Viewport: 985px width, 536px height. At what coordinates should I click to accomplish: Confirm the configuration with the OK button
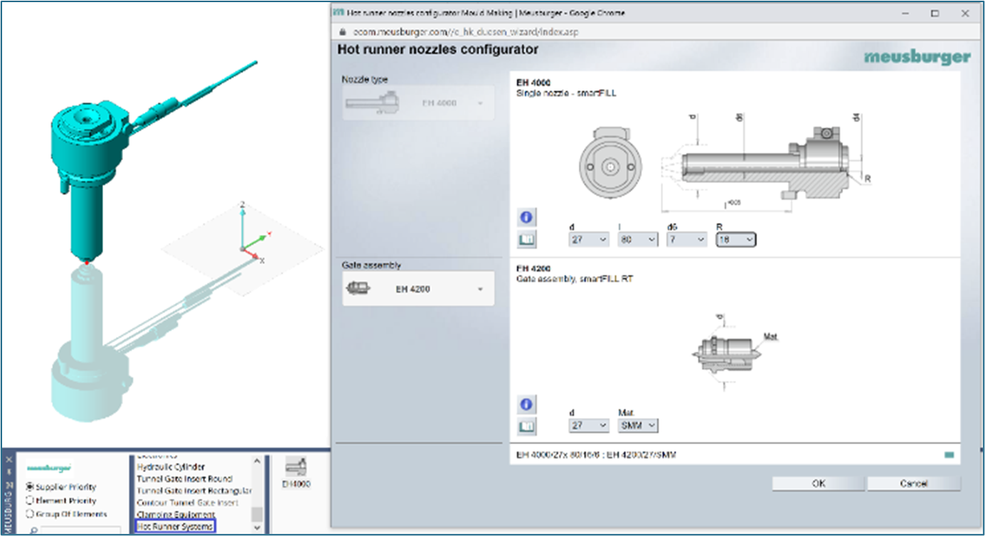818,483
